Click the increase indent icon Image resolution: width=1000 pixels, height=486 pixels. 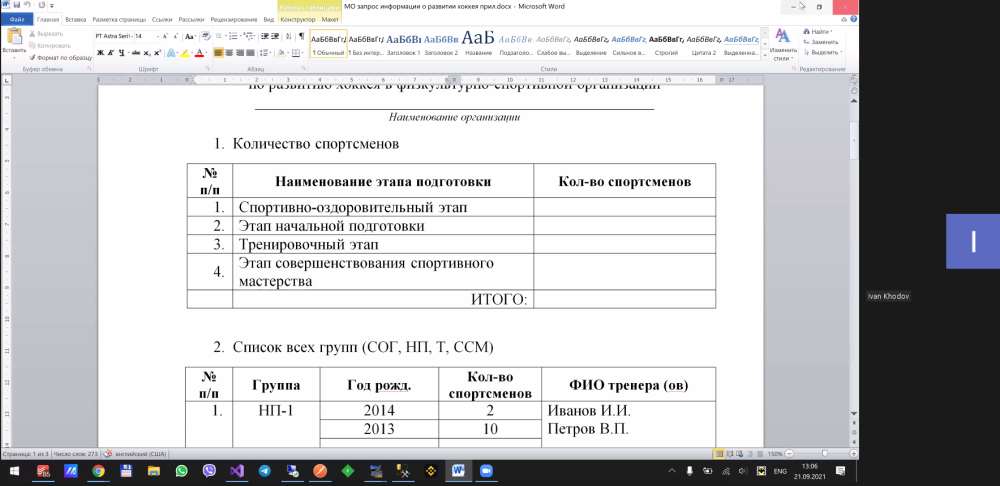coord(274,36)
